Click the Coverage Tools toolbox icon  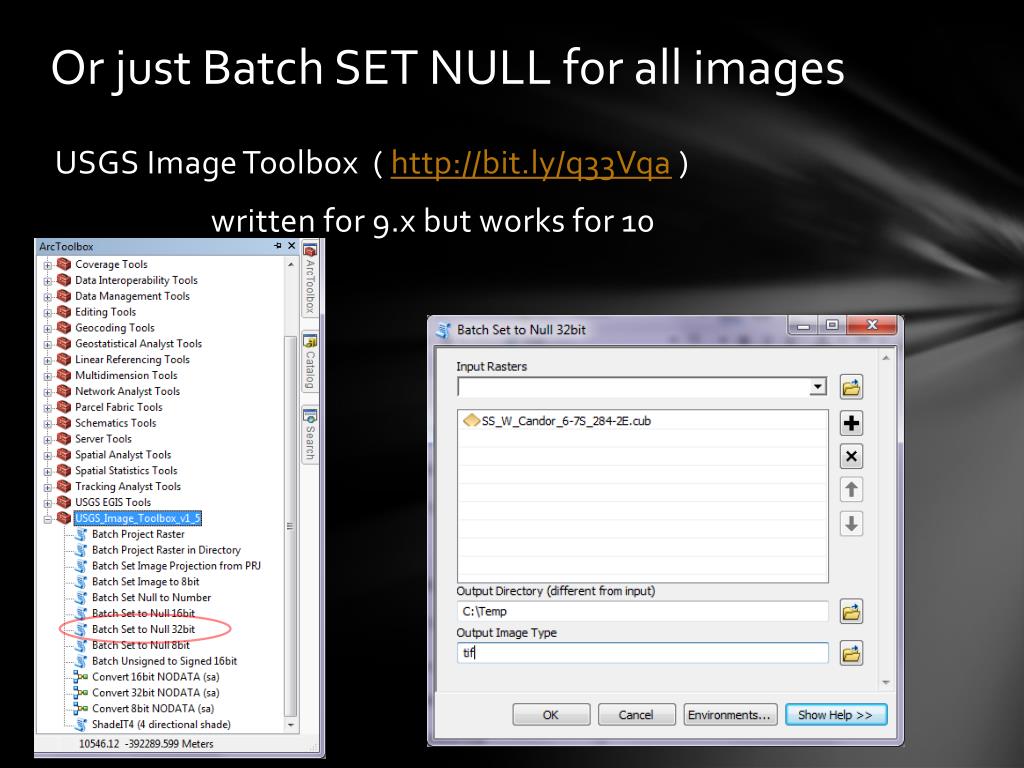point(64,264)
